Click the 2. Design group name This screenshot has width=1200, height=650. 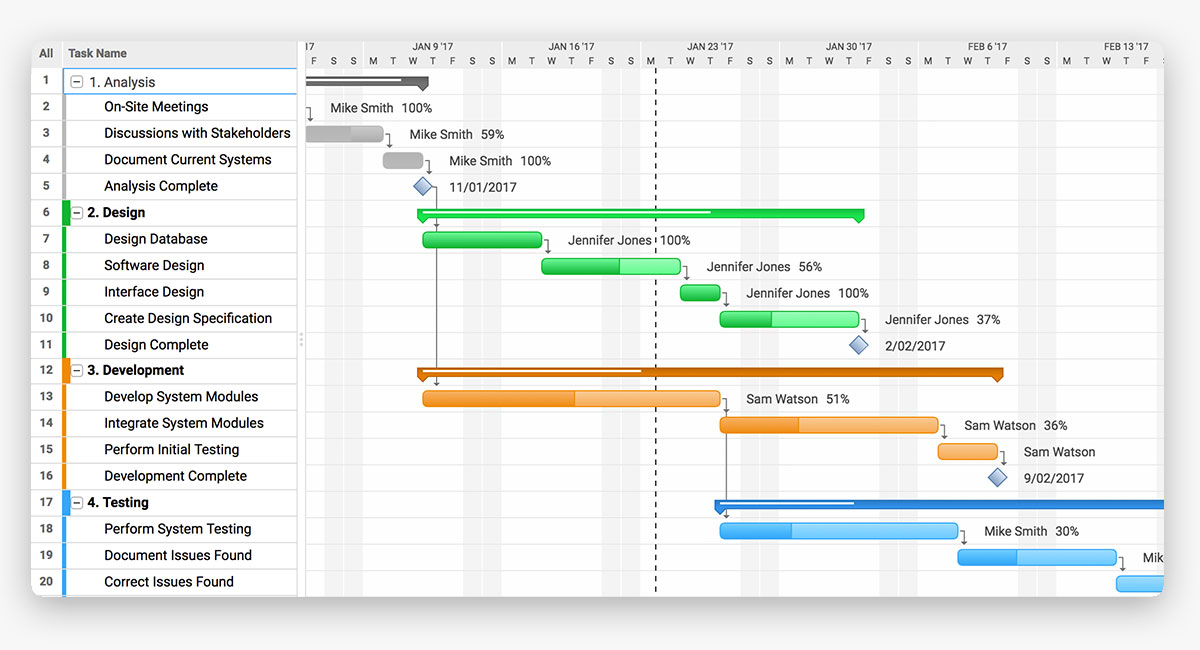click(116, 212)
